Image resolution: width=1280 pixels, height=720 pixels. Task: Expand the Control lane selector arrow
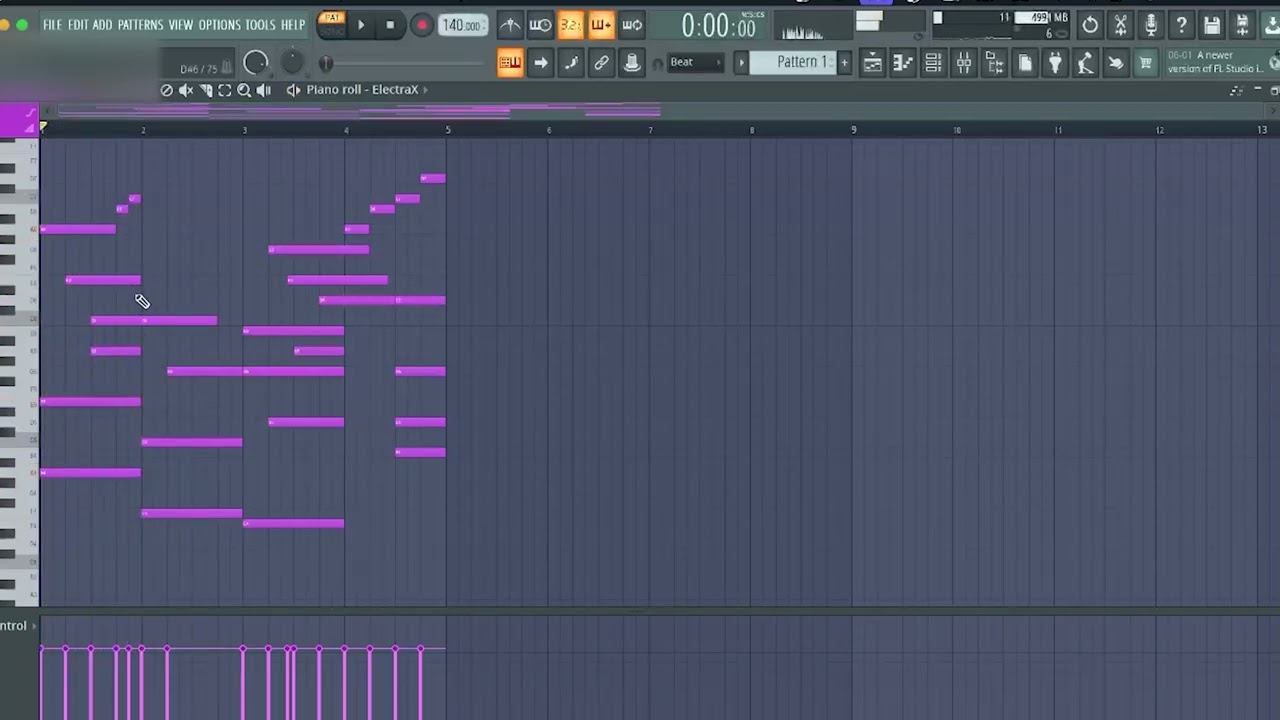[x=34, y=626]
